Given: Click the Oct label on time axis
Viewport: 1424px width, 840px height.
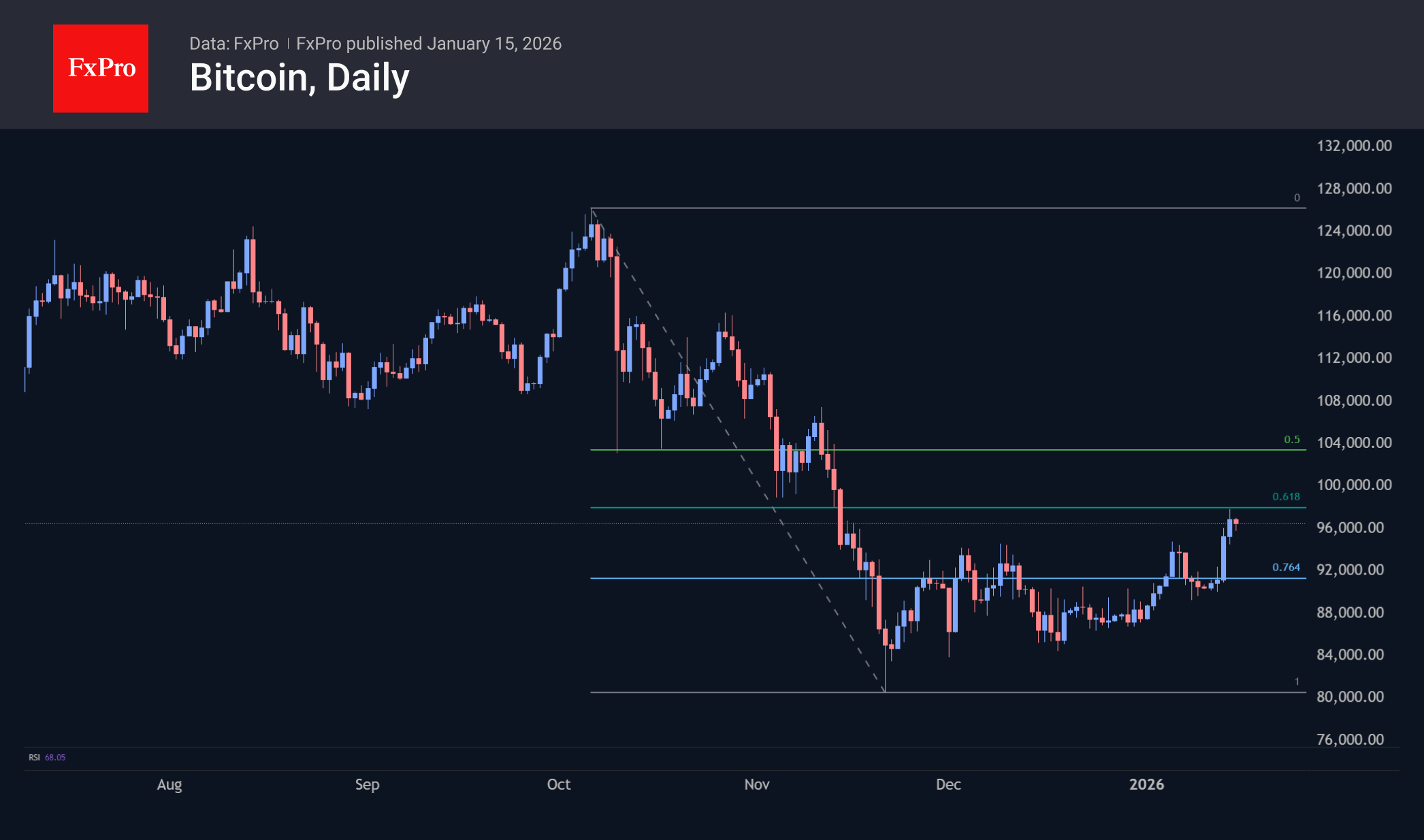Looking at the screenshot, I should (559, 784).
